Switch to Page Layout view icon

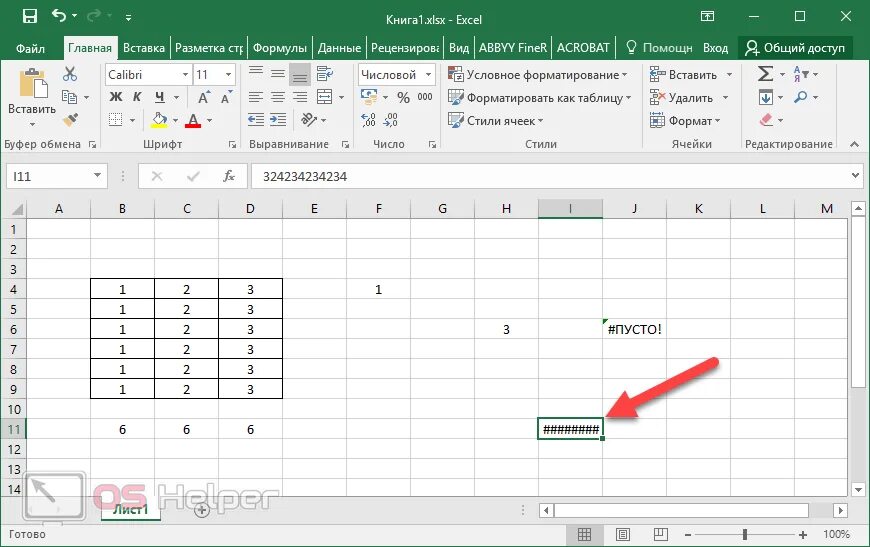coord(623,534)
